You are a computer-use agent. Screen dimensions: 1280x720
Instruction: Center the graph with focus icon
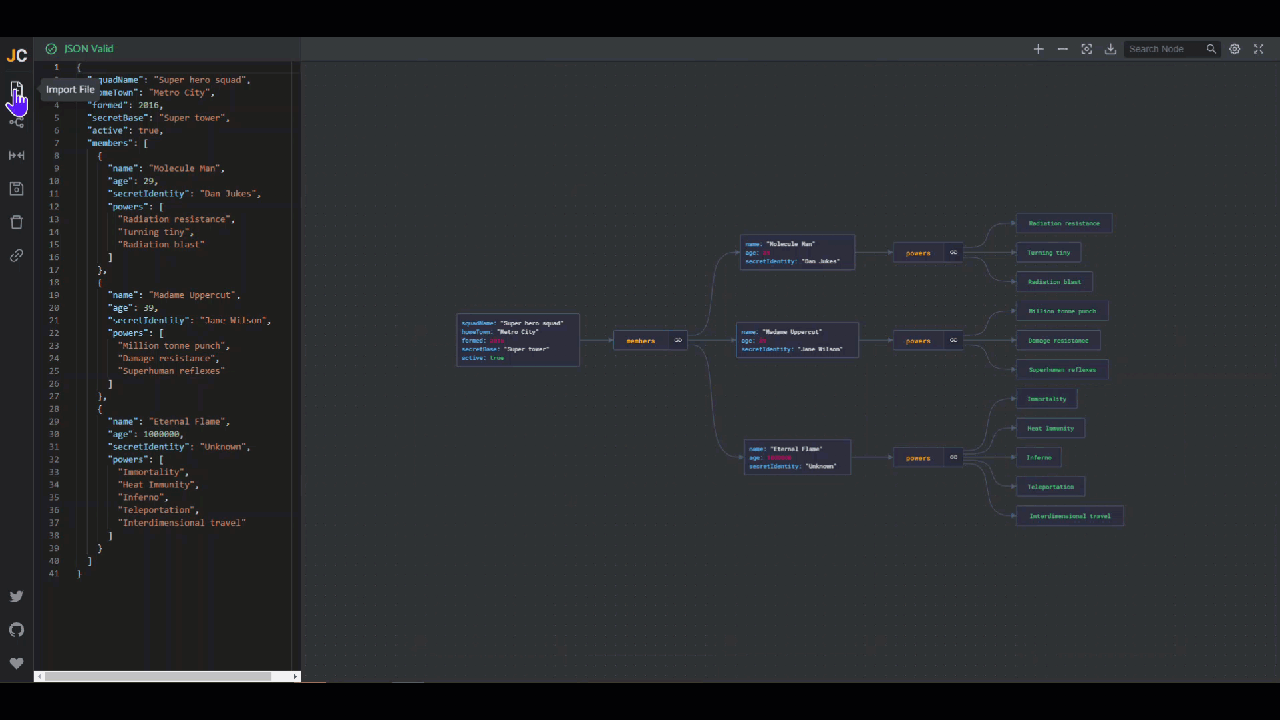pyautogui.click(x=1086, y=49)
